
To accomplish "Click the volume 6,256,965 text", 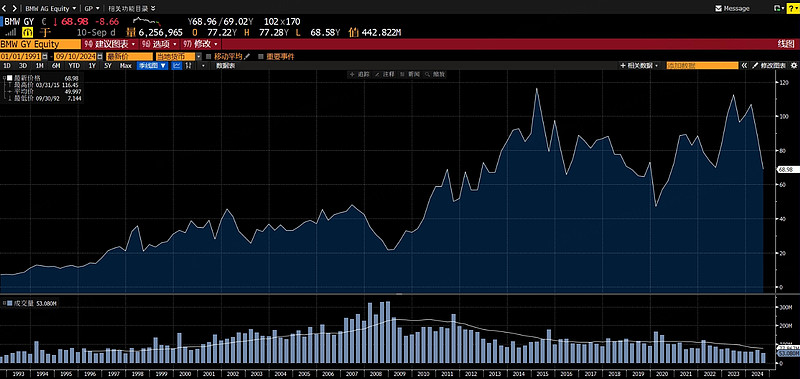I will click(161, 33).
